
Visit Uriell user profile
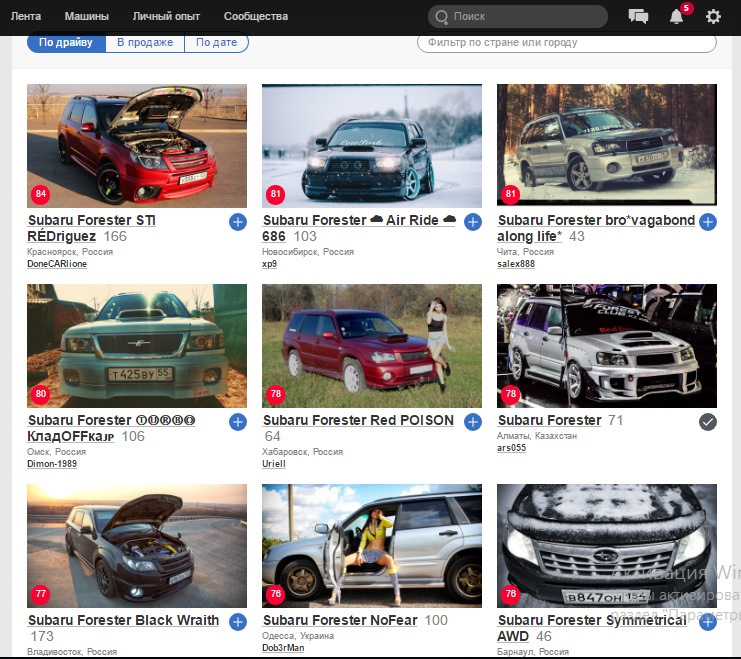[274, 464]
